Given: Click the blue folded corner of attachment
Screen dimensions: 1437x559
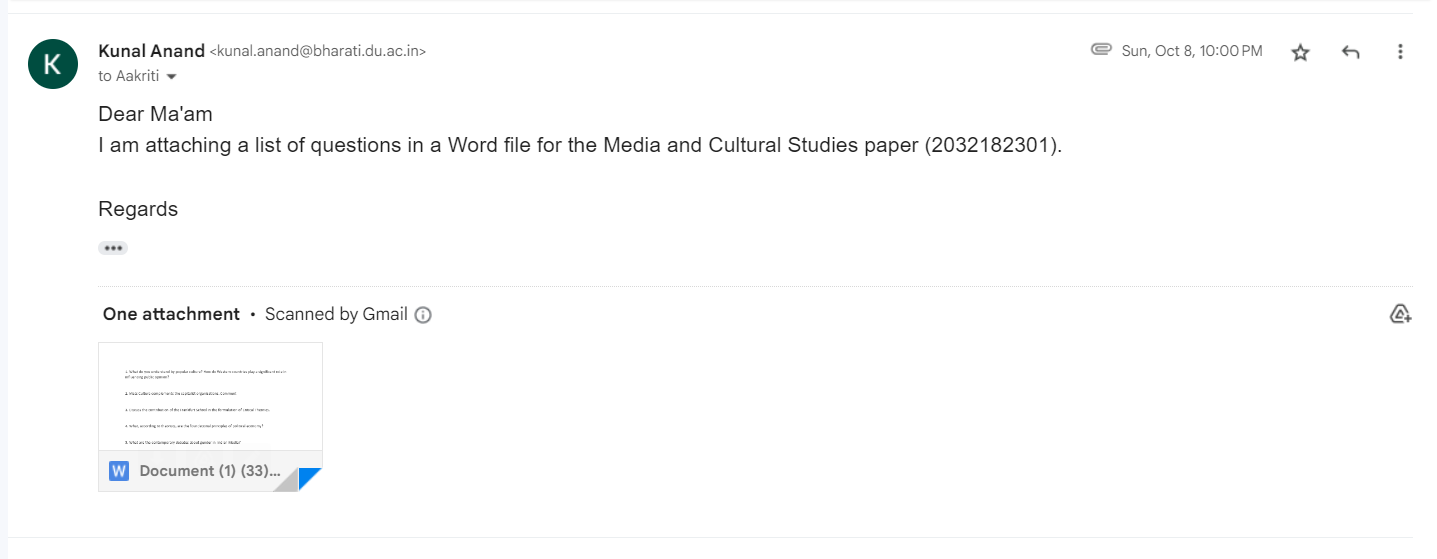Looking at the screenshot, I should pos(310,479).
